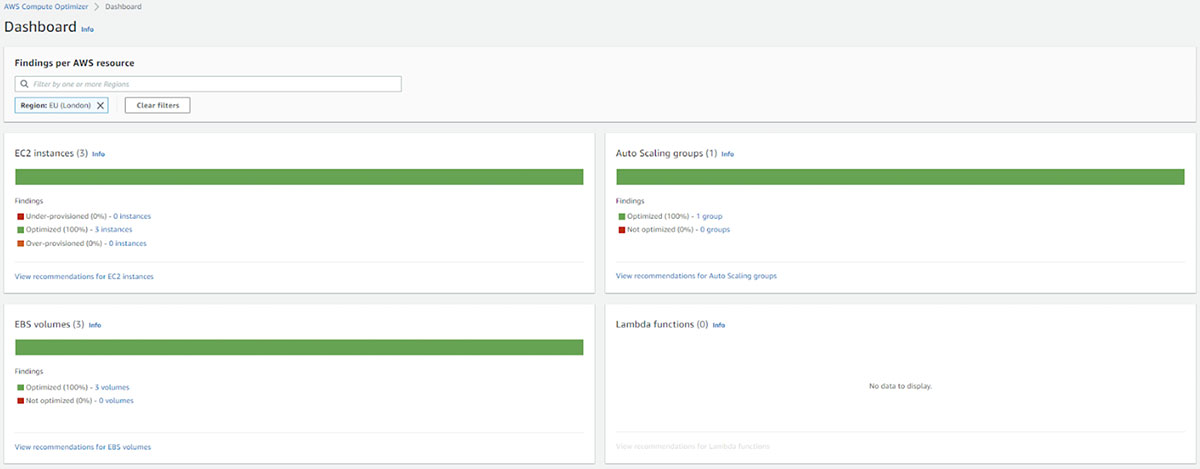
Task: Open the Info link next to Dashboard heading
Action: pos(87,29)
